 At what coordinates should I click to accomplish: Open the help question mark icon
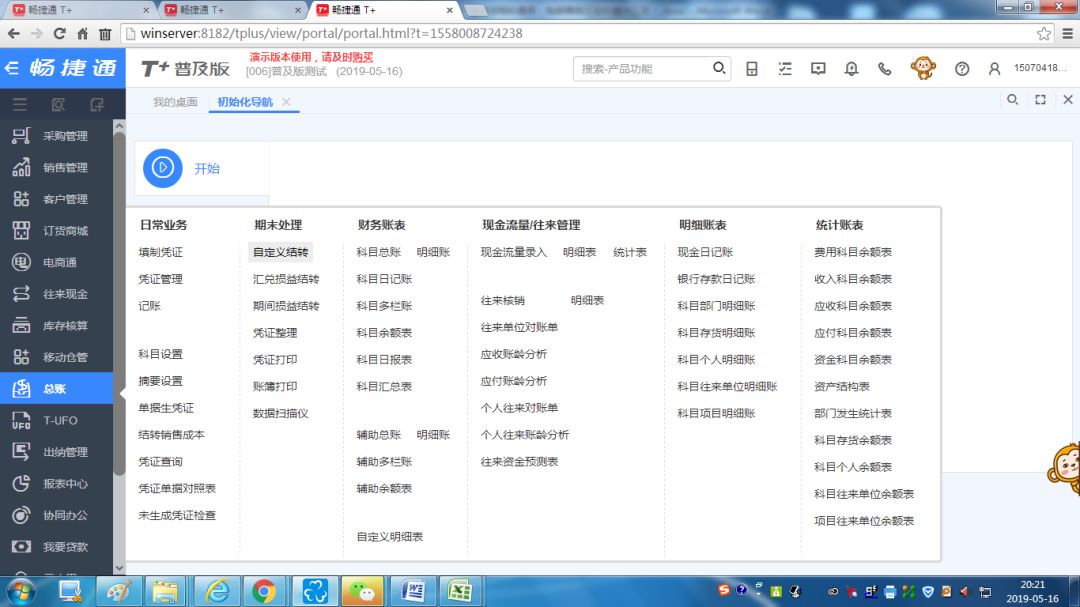point(962,69)
